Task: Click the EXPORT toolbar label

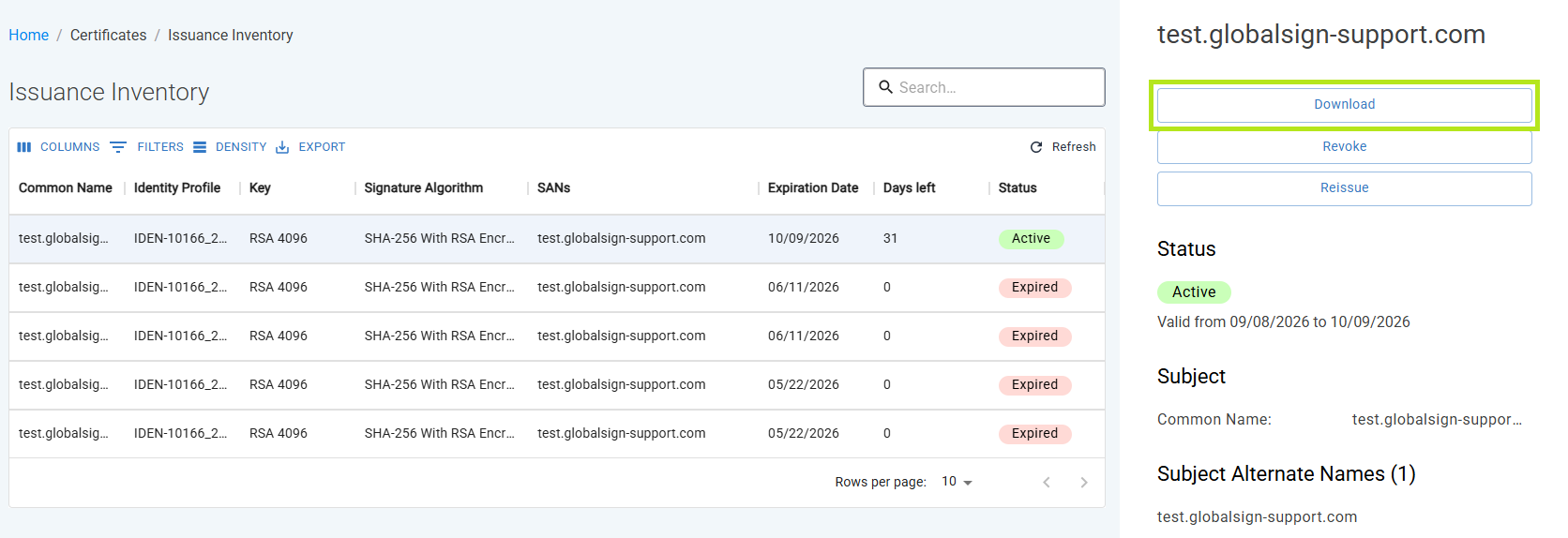Action: point(322,147)
